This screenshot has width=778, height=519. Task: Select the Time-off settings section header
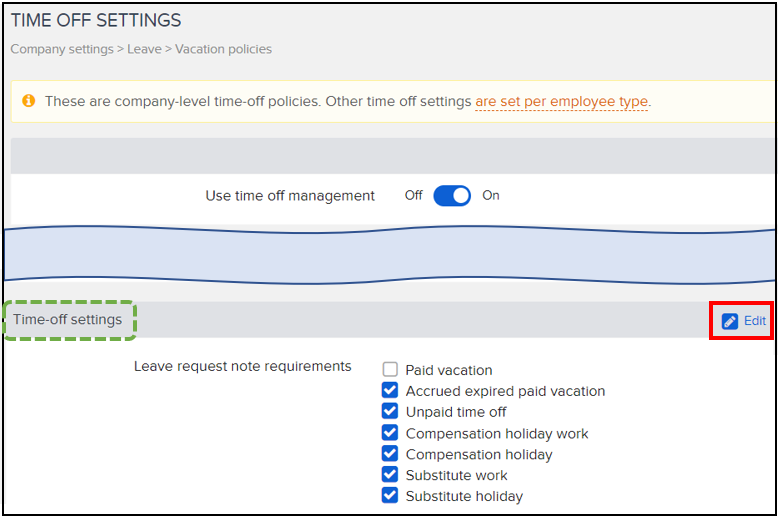coord(68,320)
